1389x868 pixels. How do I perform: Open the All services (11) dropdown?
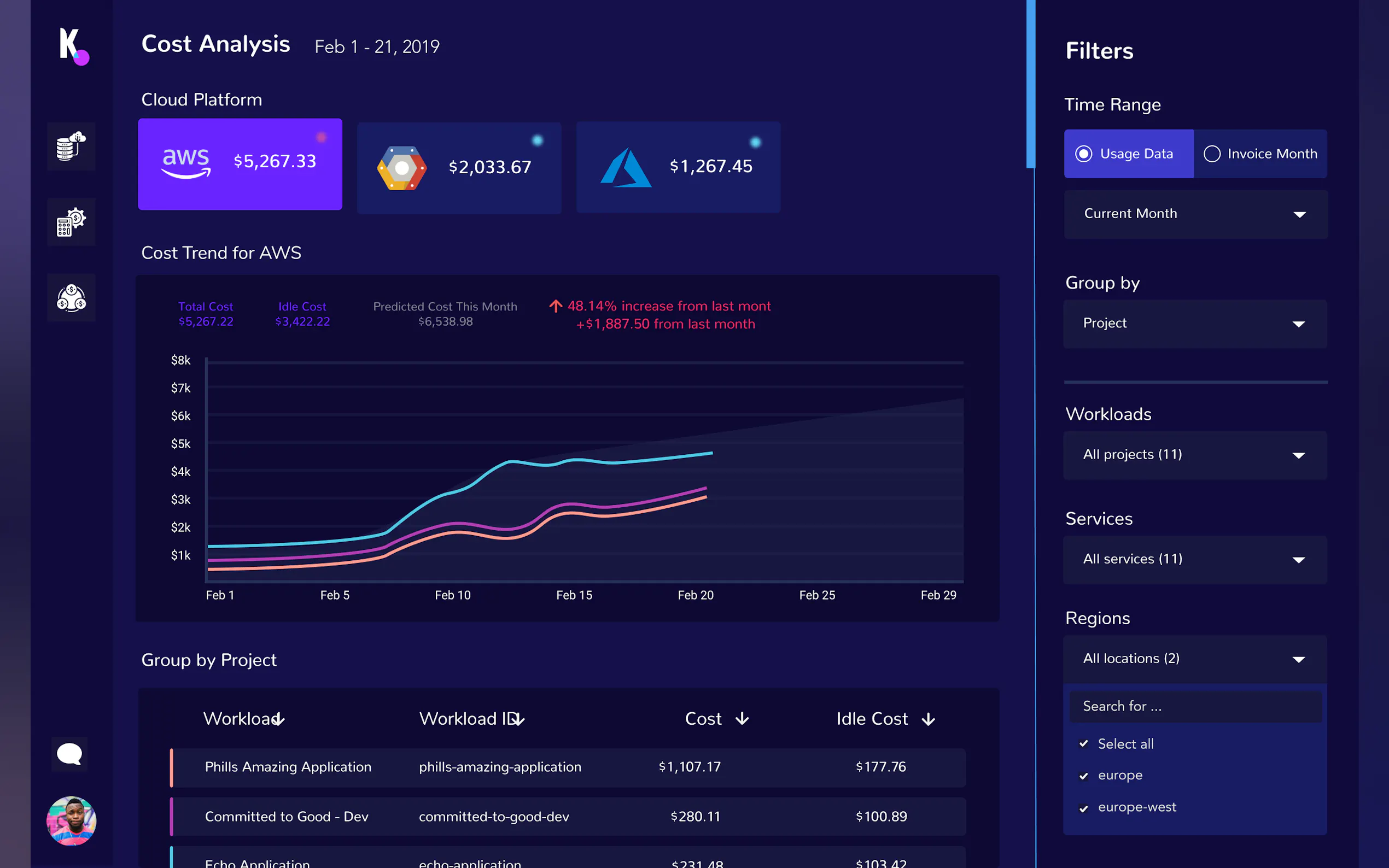tap(1194, 560)
